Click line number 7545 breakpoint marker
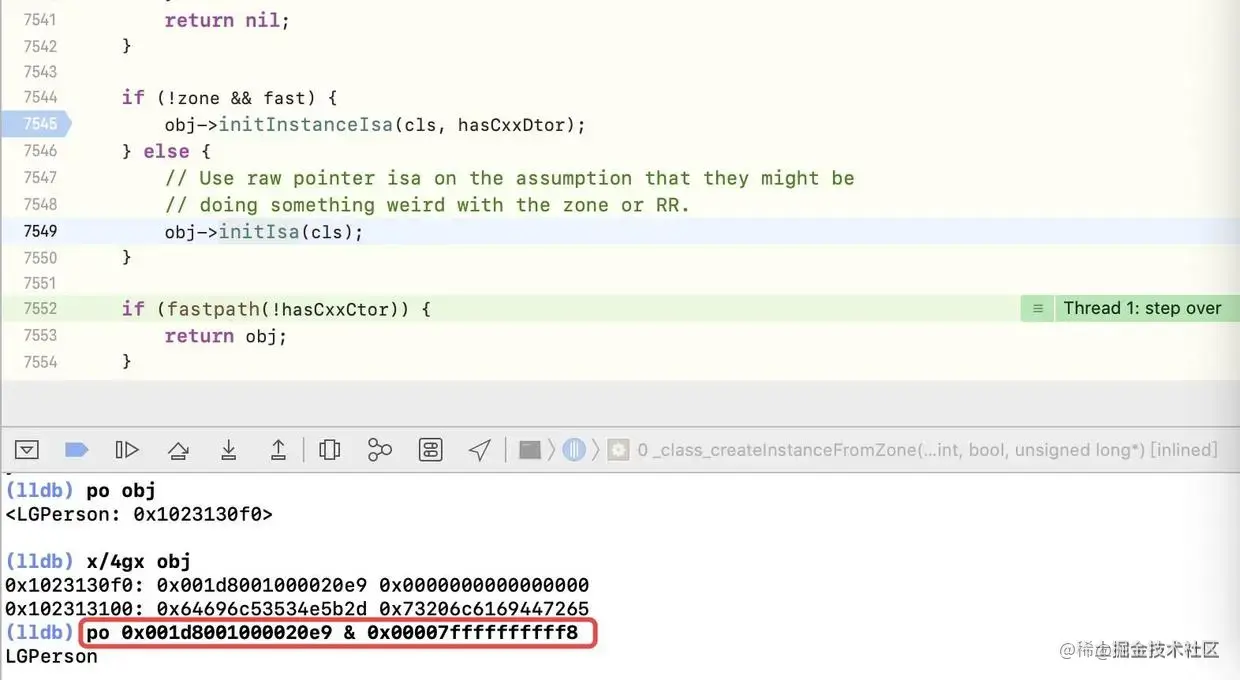 click(x=36, y=124)
